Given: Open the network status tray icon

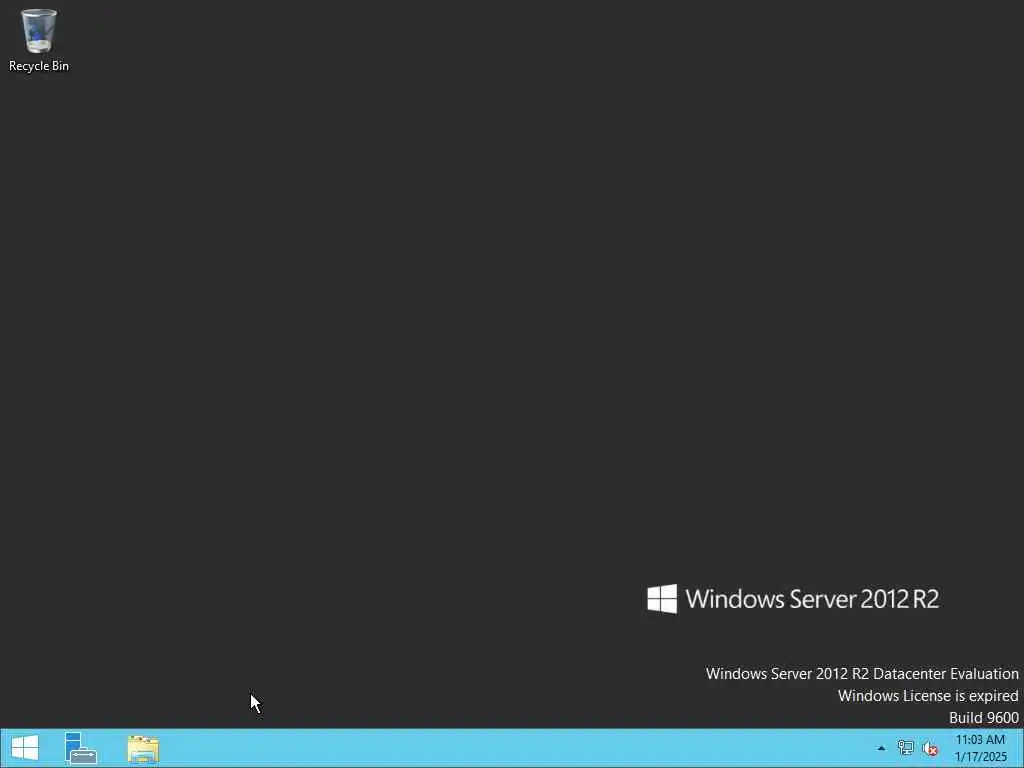Looking at the screenshot, I should [x=905, y=748].
